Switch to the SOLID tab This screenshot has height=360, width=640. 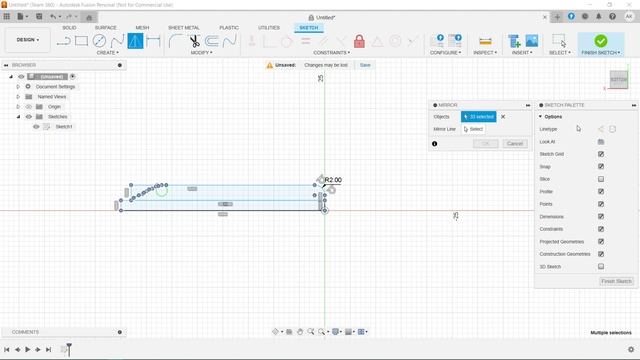69,27
